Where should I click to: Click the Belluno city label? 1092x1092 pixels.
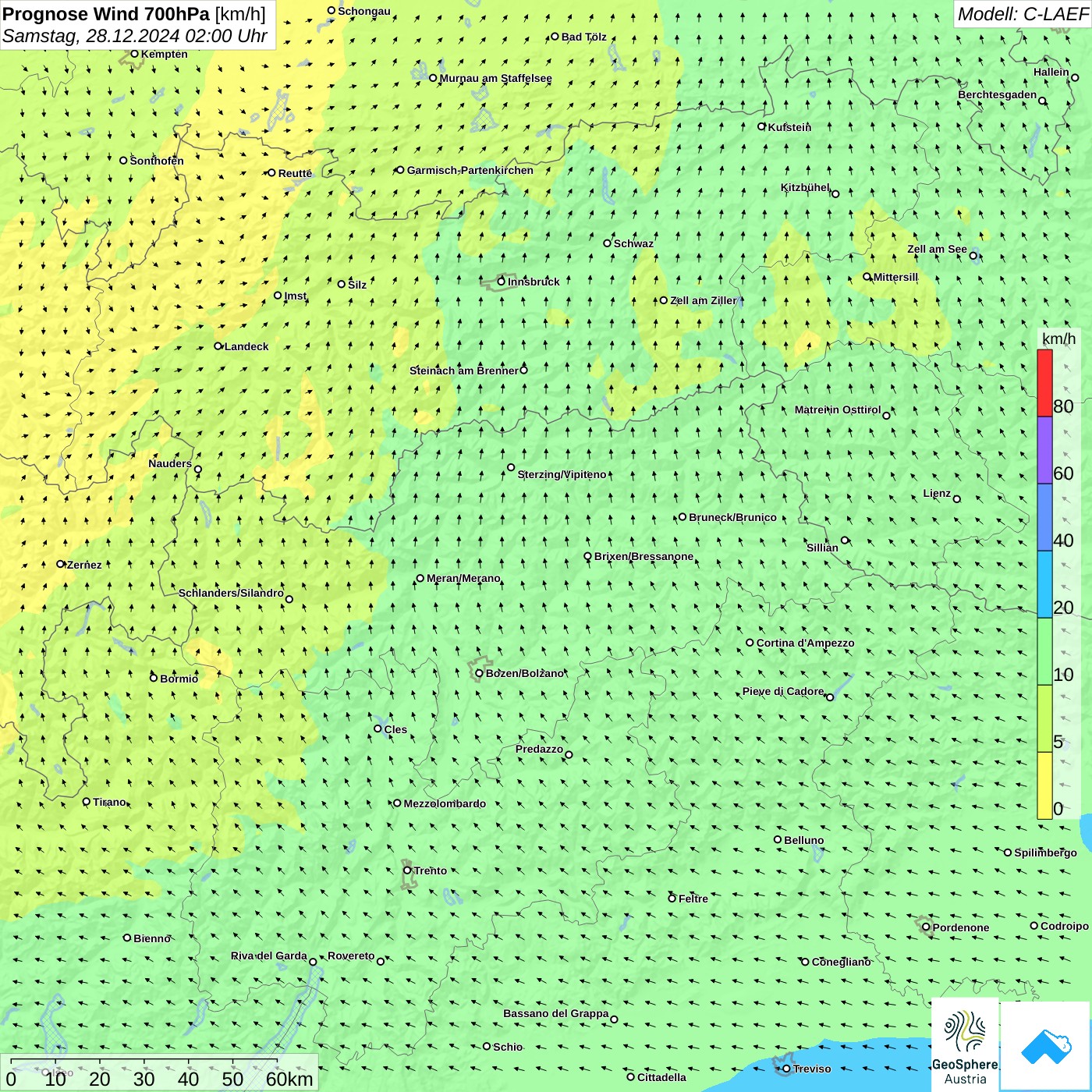804,840
